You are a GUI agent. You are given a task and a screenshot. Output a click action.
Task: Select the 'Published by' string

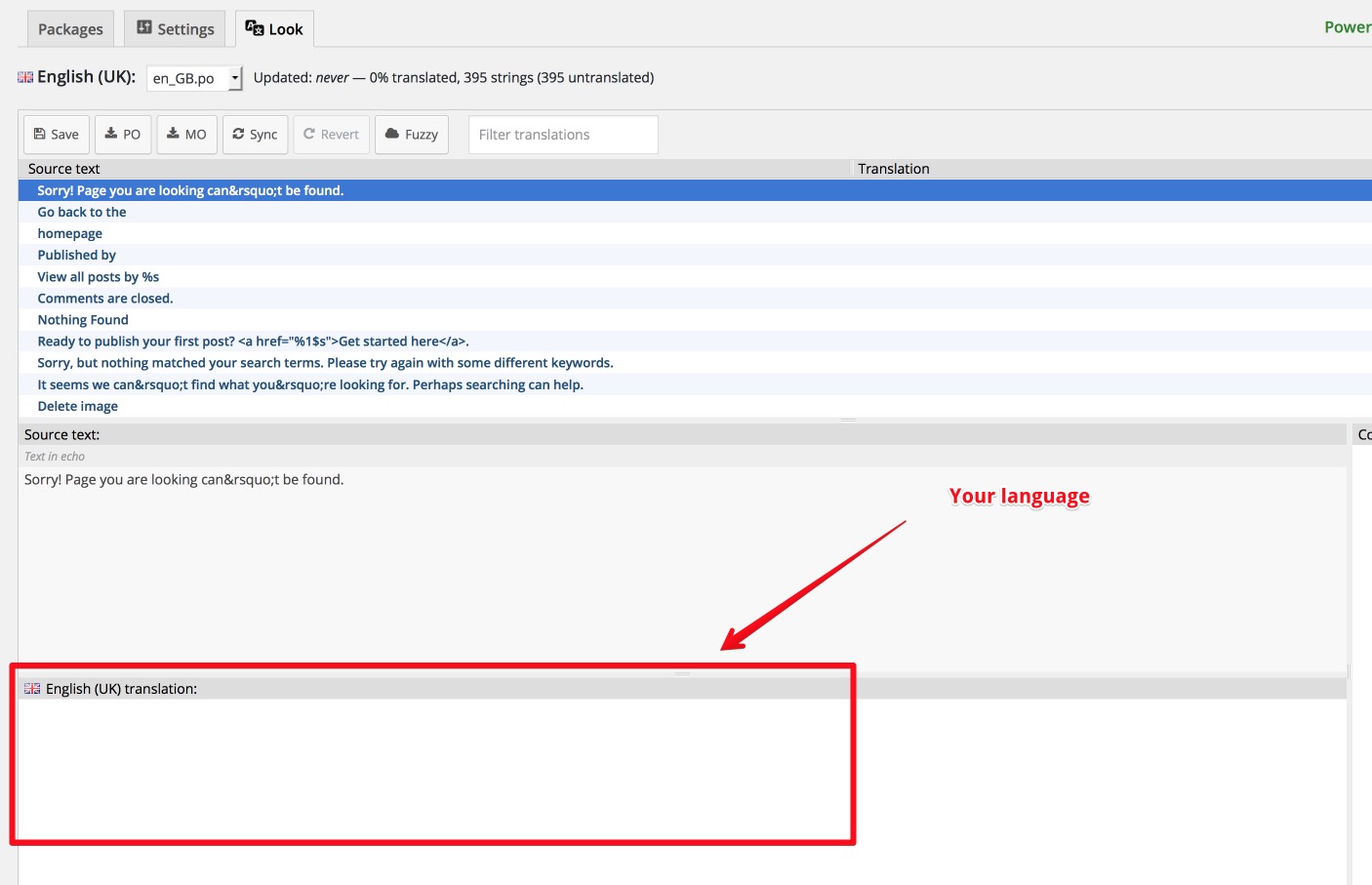[695, 255]
